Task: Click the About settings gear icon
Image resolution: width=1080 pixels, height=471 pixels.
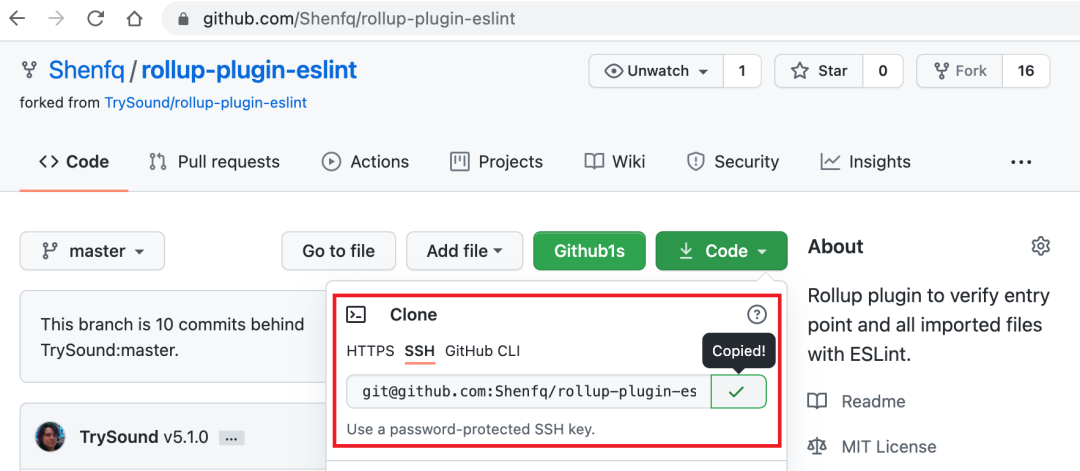Action: (x=1041, y=246)
